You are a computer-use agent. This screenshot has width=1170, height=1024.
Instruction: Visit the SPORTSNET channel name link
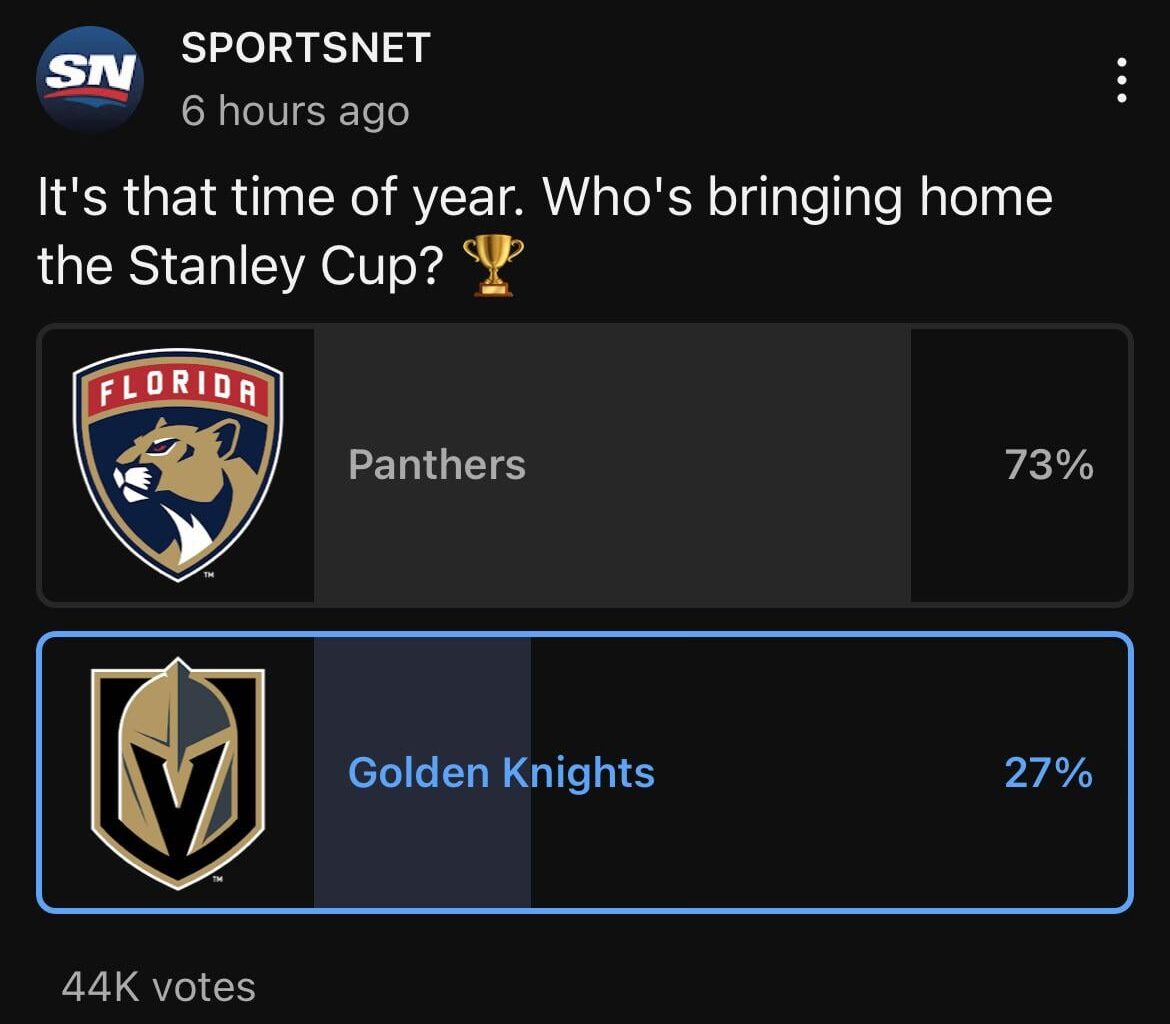305,48
